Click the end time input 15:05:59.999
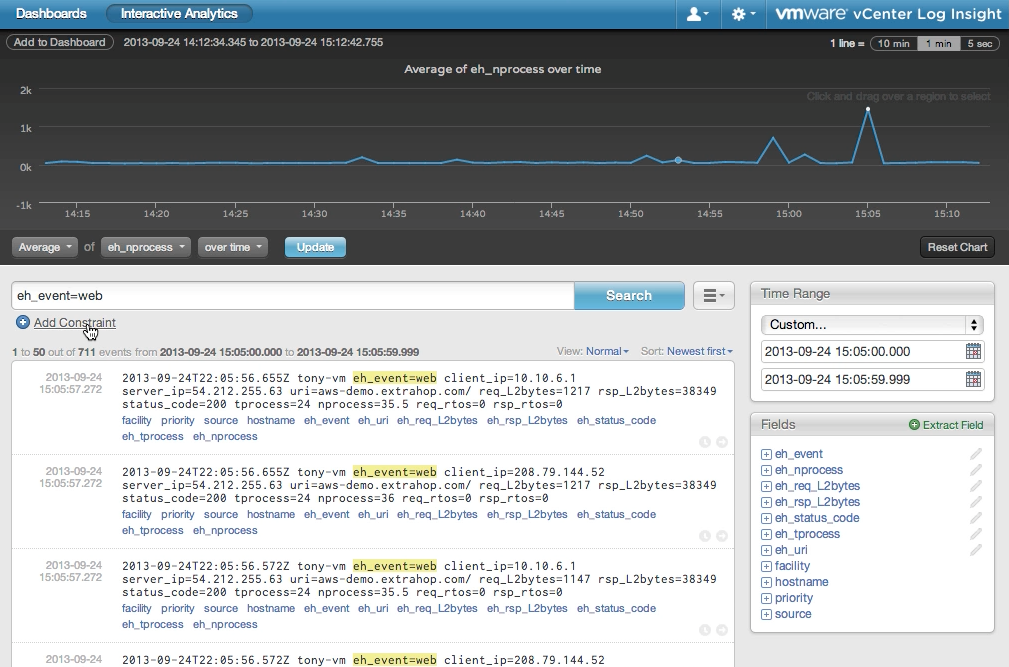This screenshot has height=667, width=1009. pyautogui.click(x=862, y=379)
